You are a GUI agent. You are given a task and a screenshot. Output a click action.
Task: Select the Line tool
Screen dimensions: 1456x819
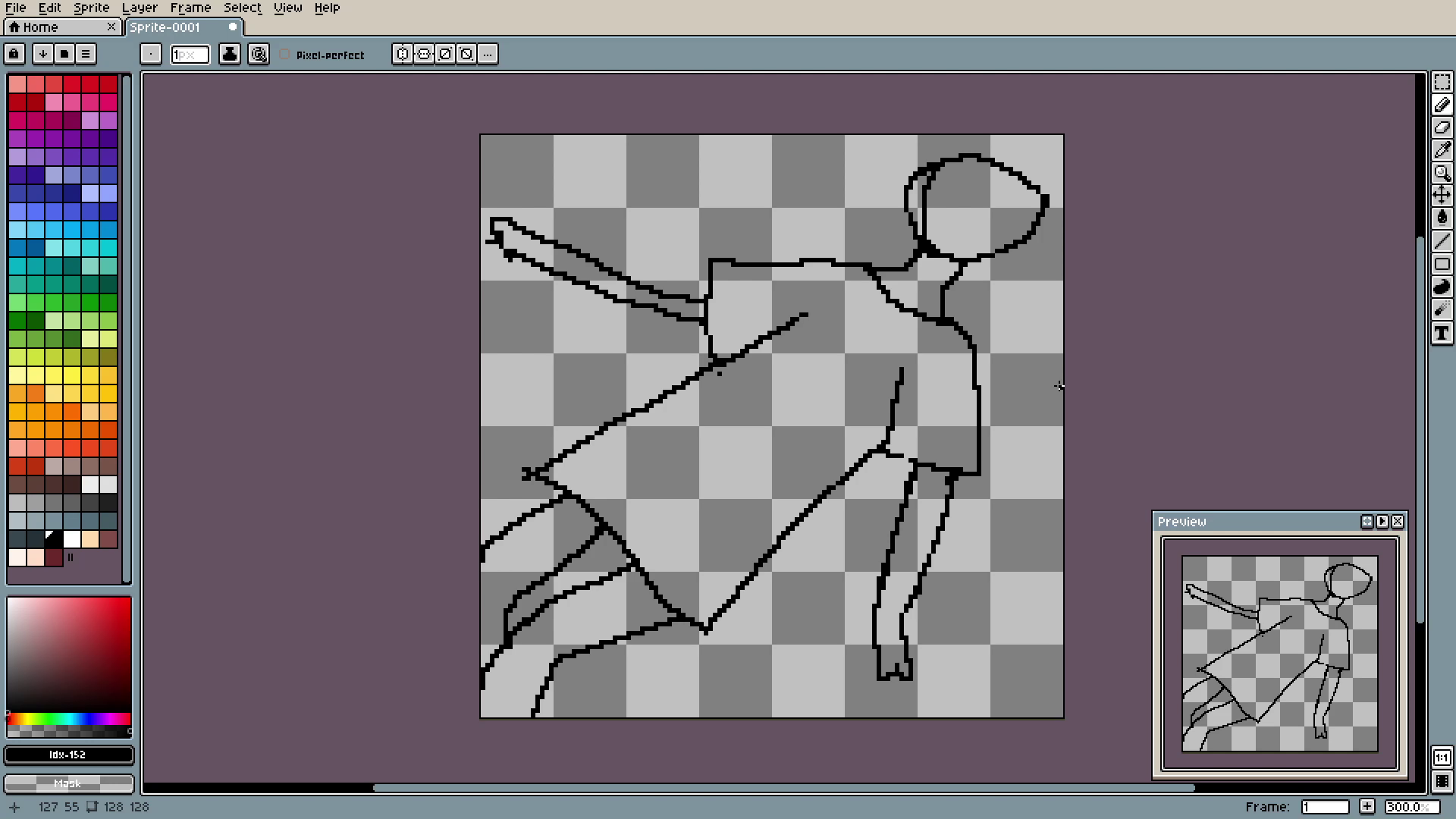pos(1442,241)
